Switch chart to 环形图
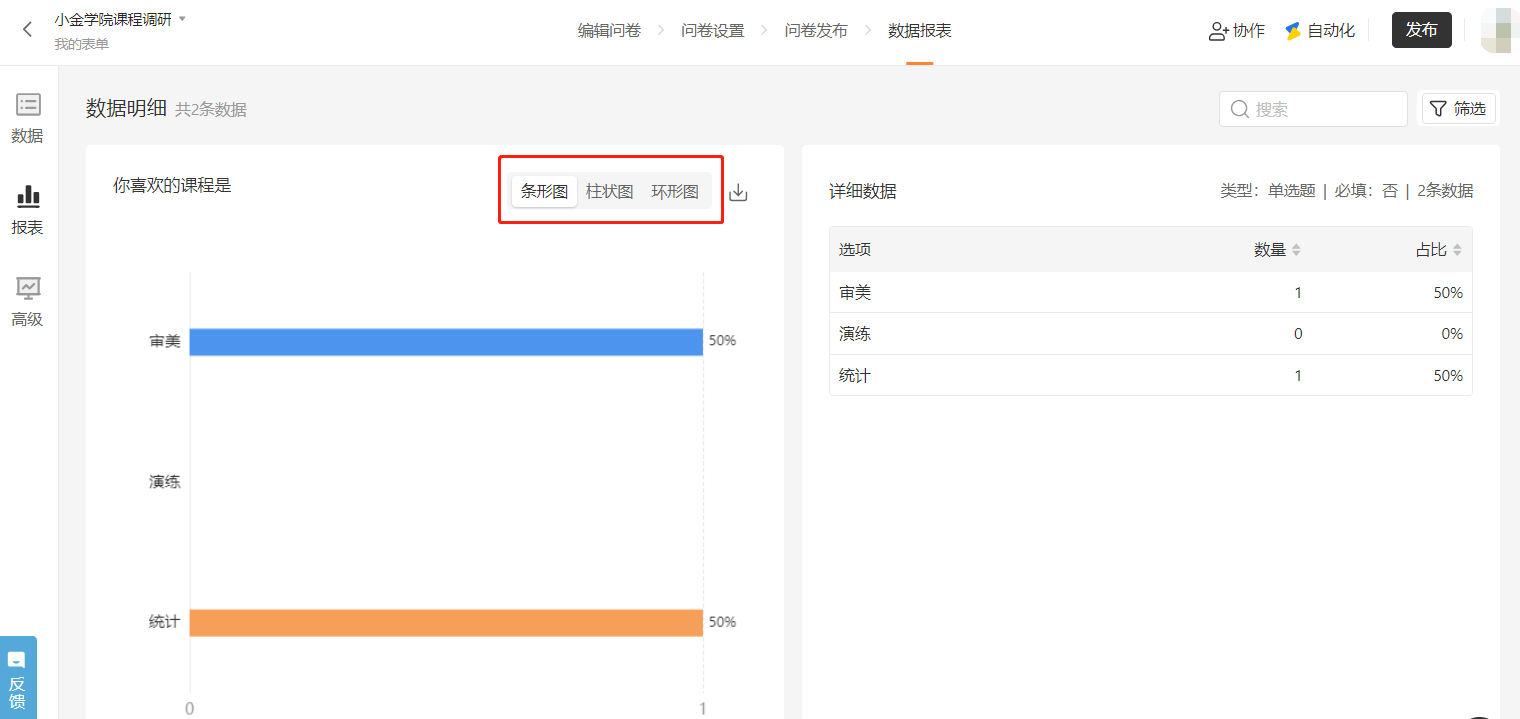Viewport: 1520px width, 719px height. 675,192
